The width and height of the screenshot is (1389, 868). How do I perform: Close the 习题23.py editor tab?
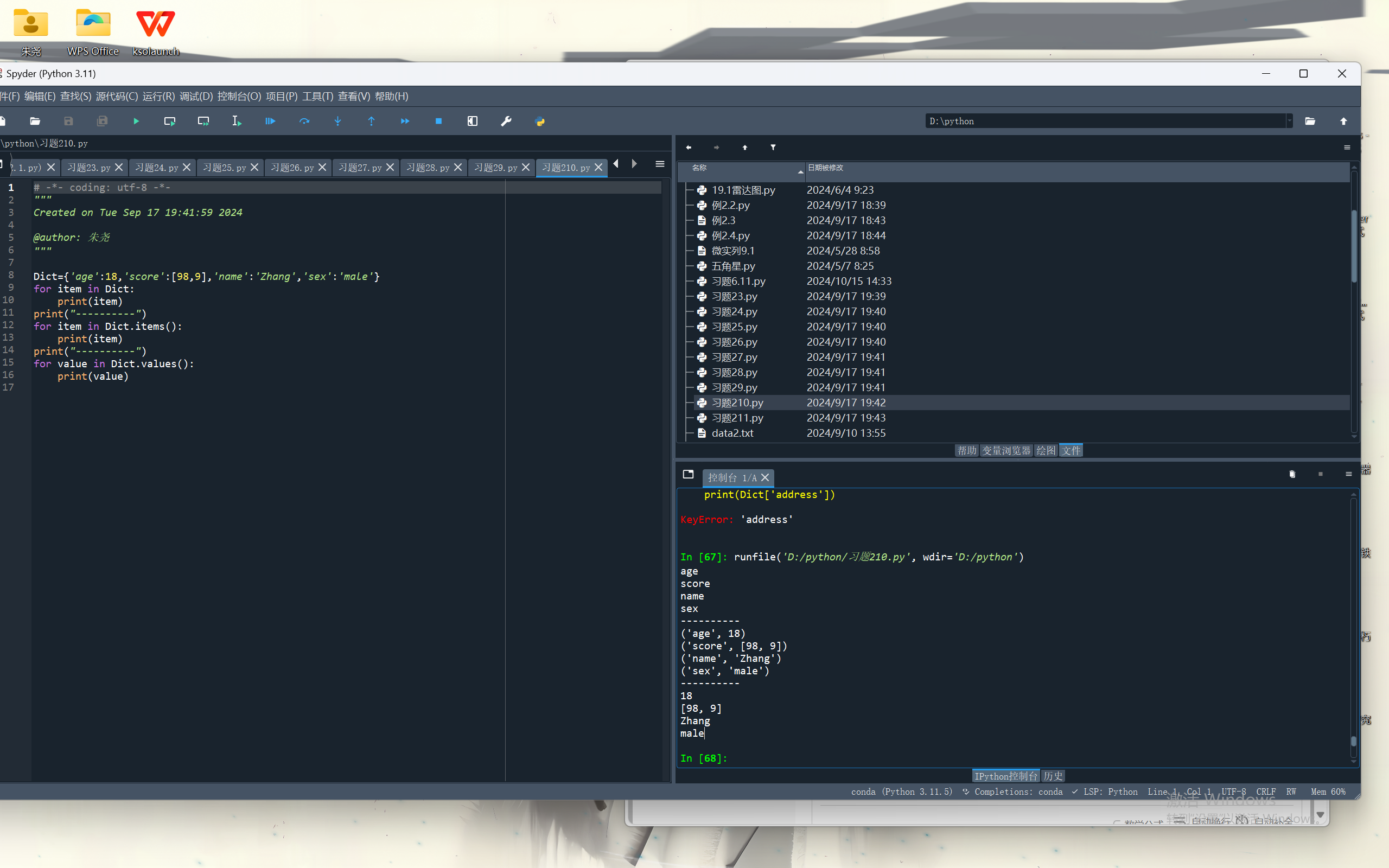119,167
